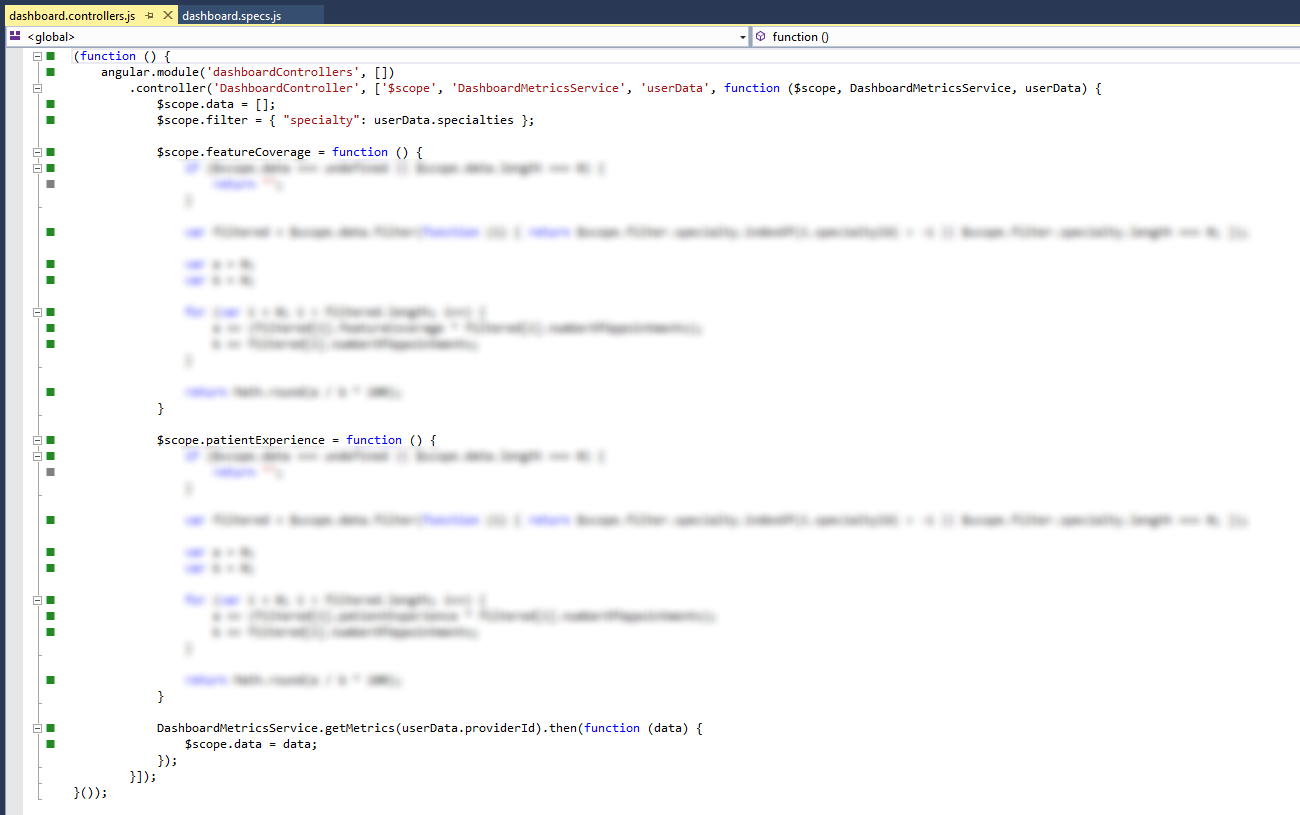This screenshot has width=1300, height=815.
Task: Click green marker beside $scope.filter line
Action: 51,120
